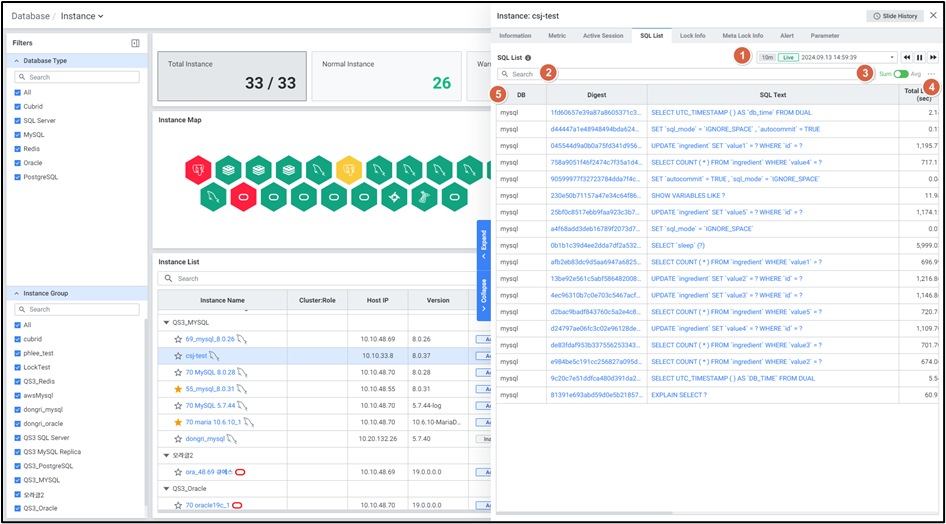
Task: Click the Slide History button
Action: point(895,16)
